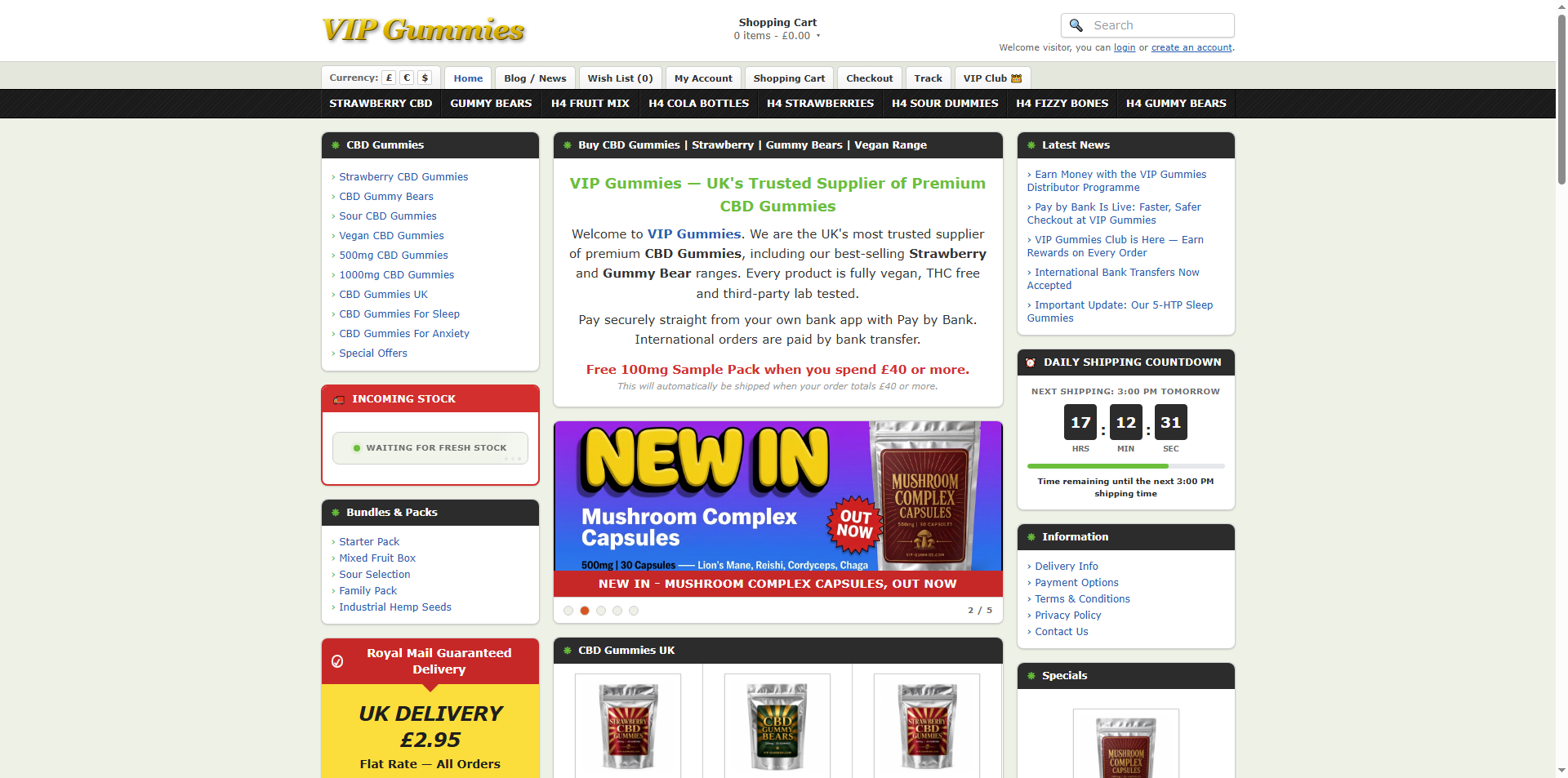Image resolution: width=1568 pixels, height=778 pixels.
Task: Click the Incoming Stock truck icon
Action: (339, 399)
